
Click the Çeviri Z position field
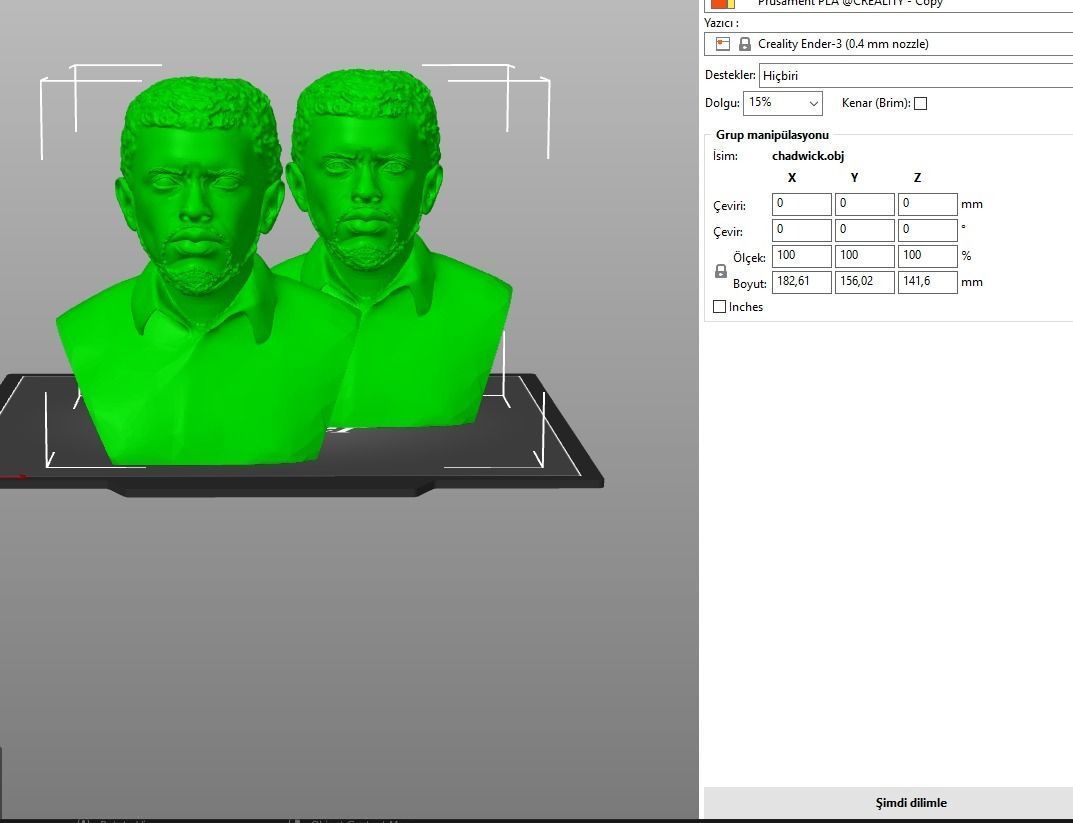click(927, 204)
